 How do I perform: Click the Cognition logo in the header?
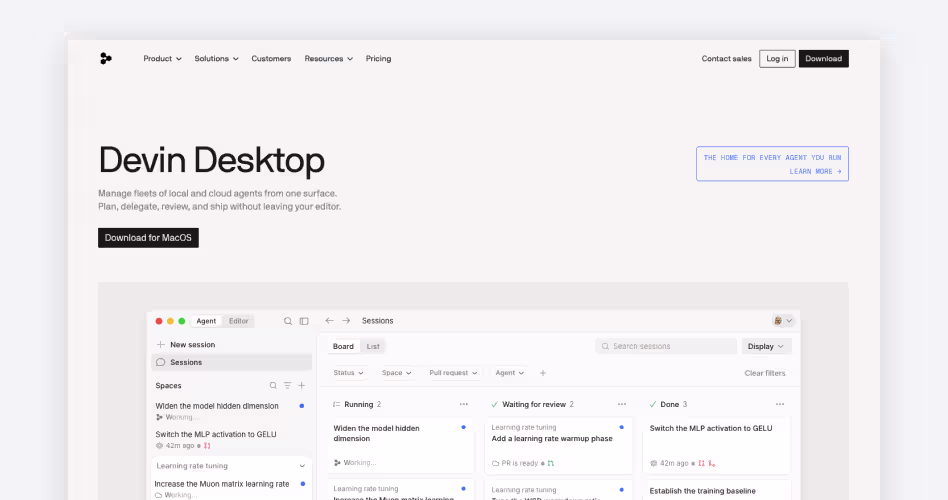pos(105,59)
